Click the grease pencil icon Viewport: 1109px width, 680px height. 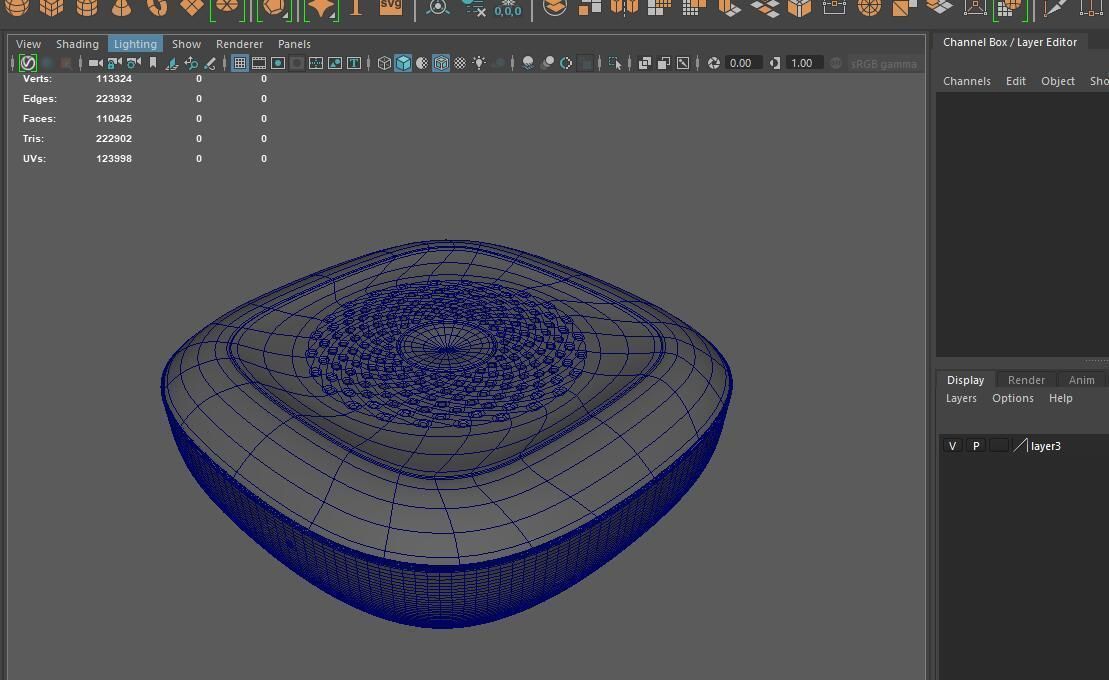point(210,63)
